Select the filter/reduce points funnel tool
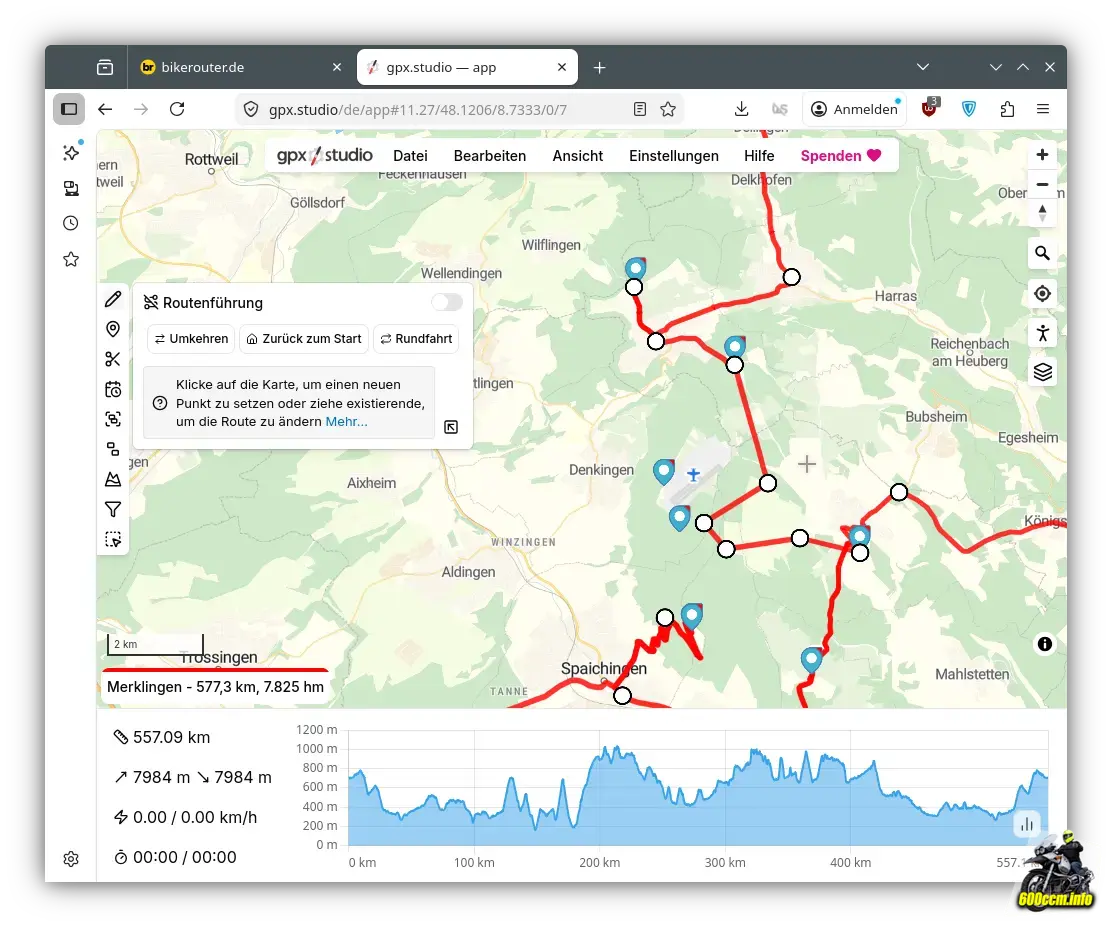 (113, 510)
